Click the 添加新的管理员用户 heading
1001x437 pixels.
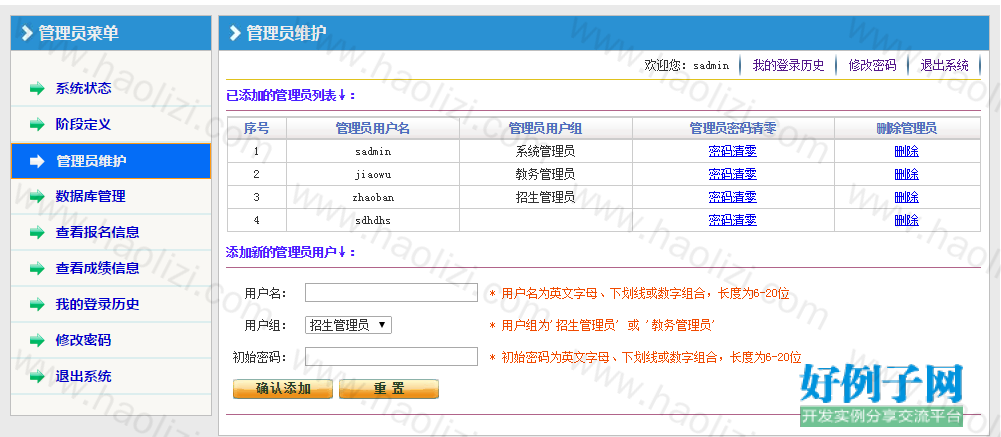coord(291,253)
